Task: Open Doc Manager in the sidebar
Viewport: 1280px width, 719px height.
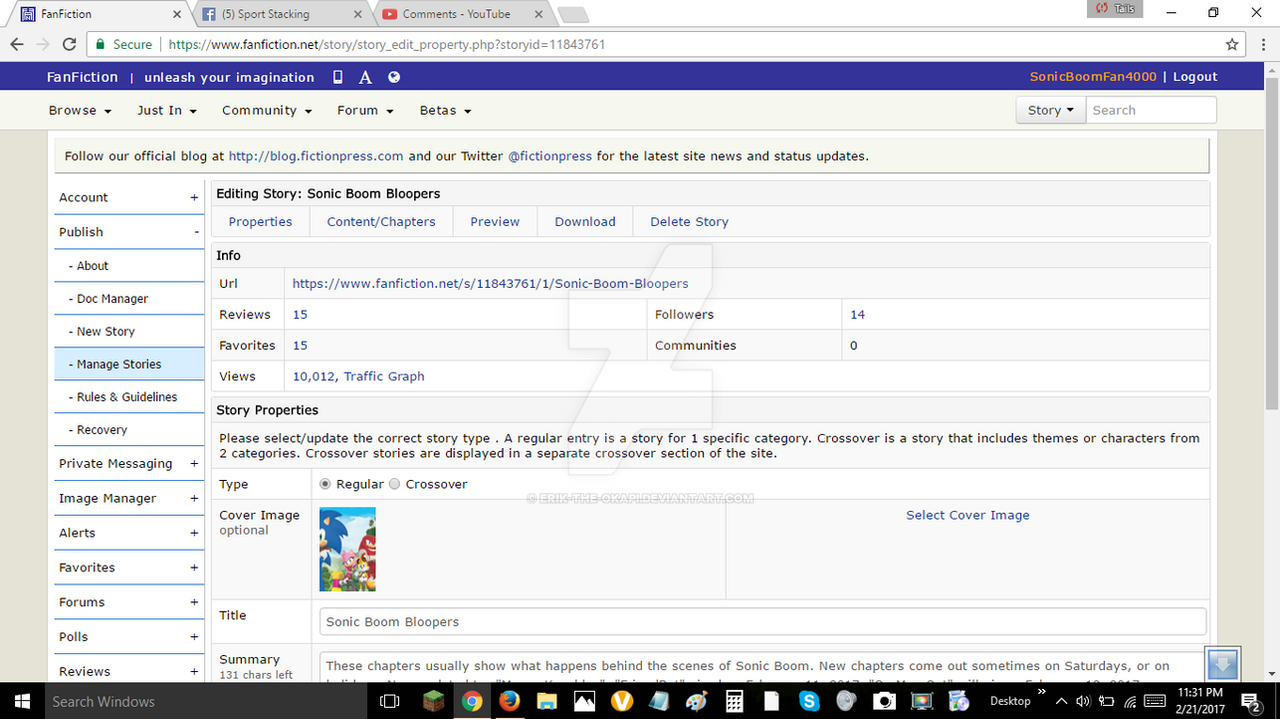Action: (129, 299)
